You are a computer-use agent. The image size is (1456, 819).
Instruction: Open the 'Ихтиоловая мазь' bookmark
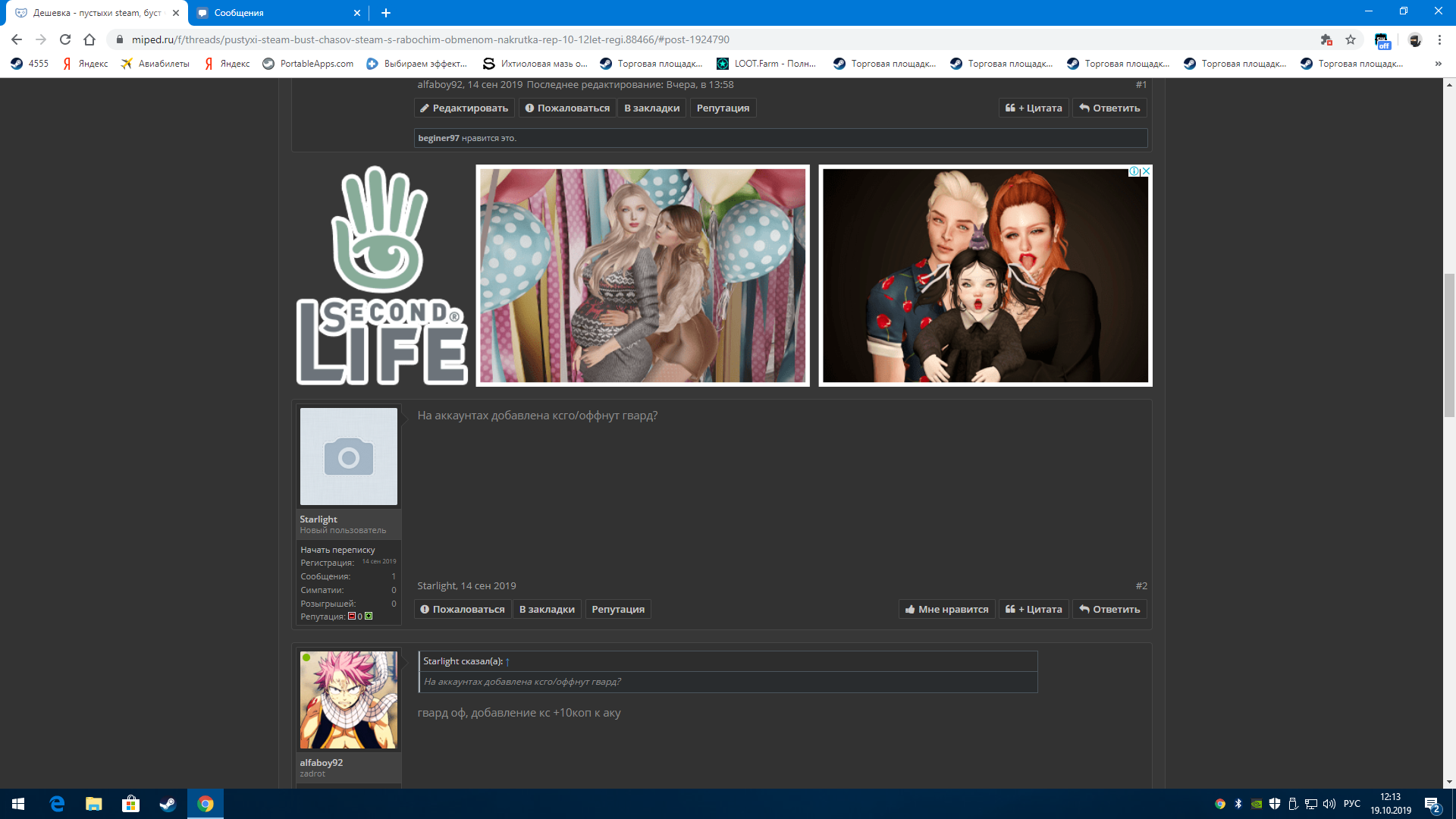coord(535,64)
